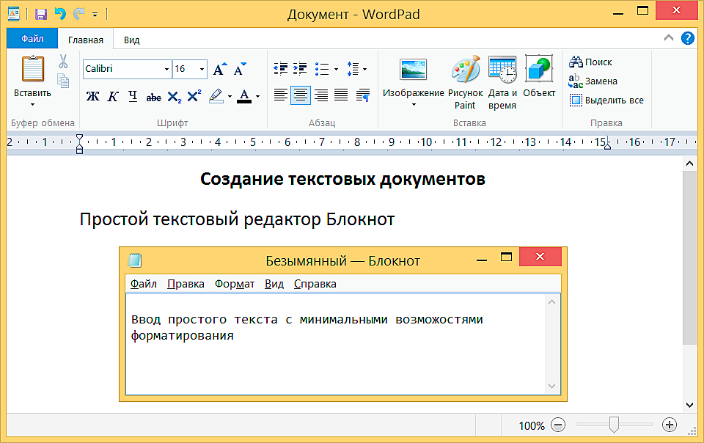The height and width of the screenshot is (443, 704).
Task: Open the list style dropdown arrow
Action: tap(336, 69)
